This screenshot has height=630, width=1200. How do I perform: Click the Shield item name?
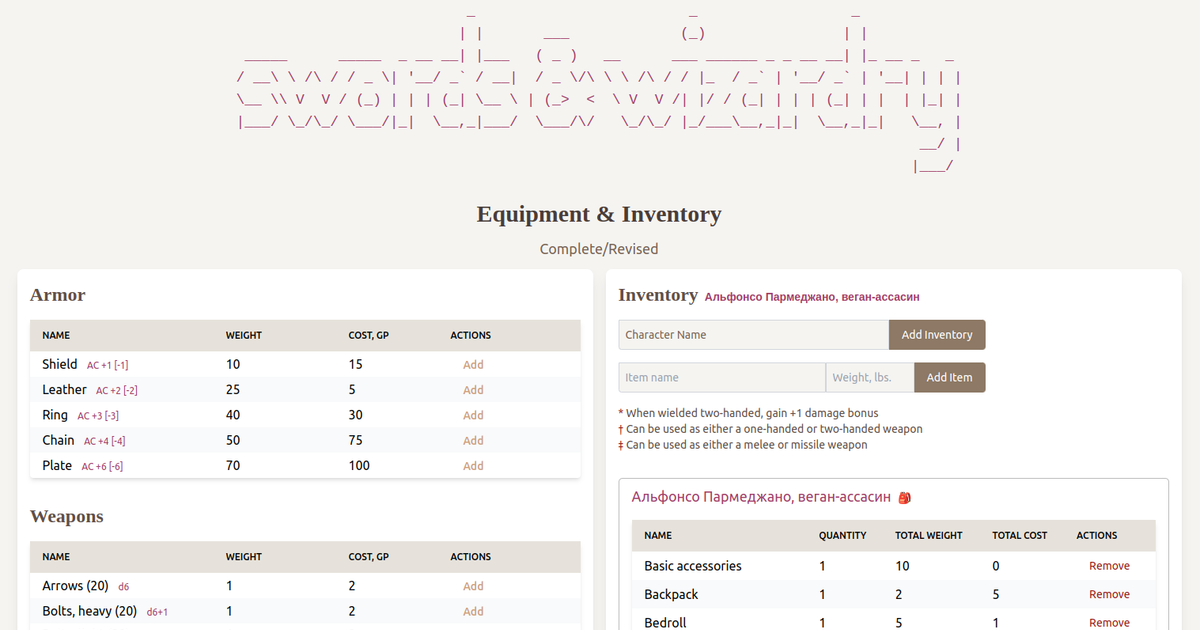[60, 365]
